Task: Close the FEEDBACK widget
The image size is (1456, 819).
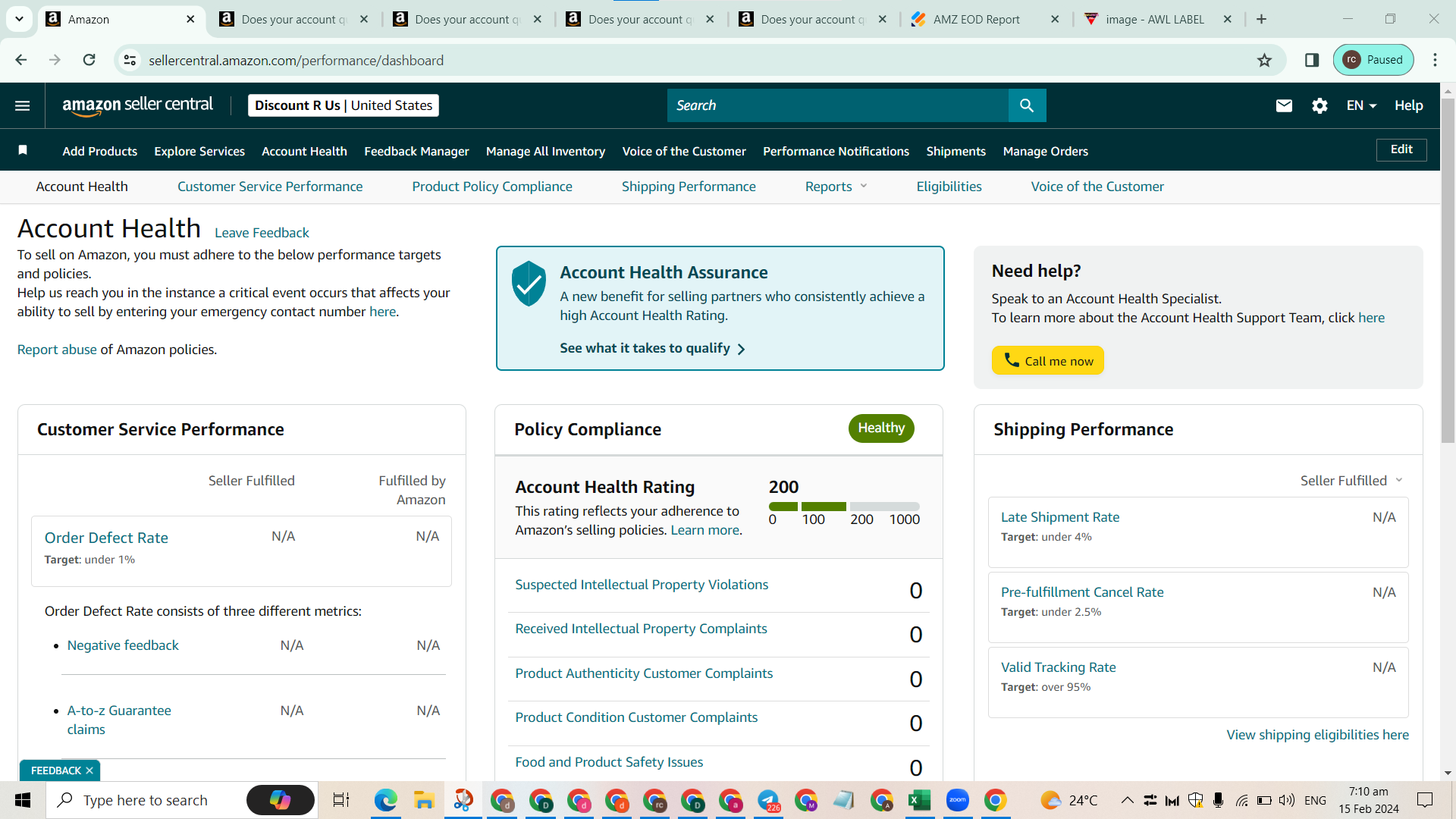Action: click(x=89, y=770)
